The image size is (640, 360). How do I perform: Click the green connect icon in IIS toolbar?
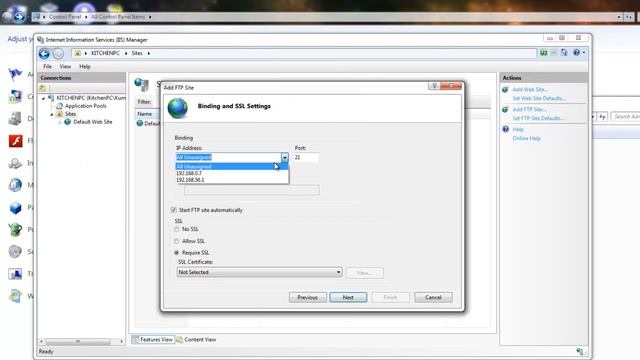pyautogui.click(x=543, y=53)
